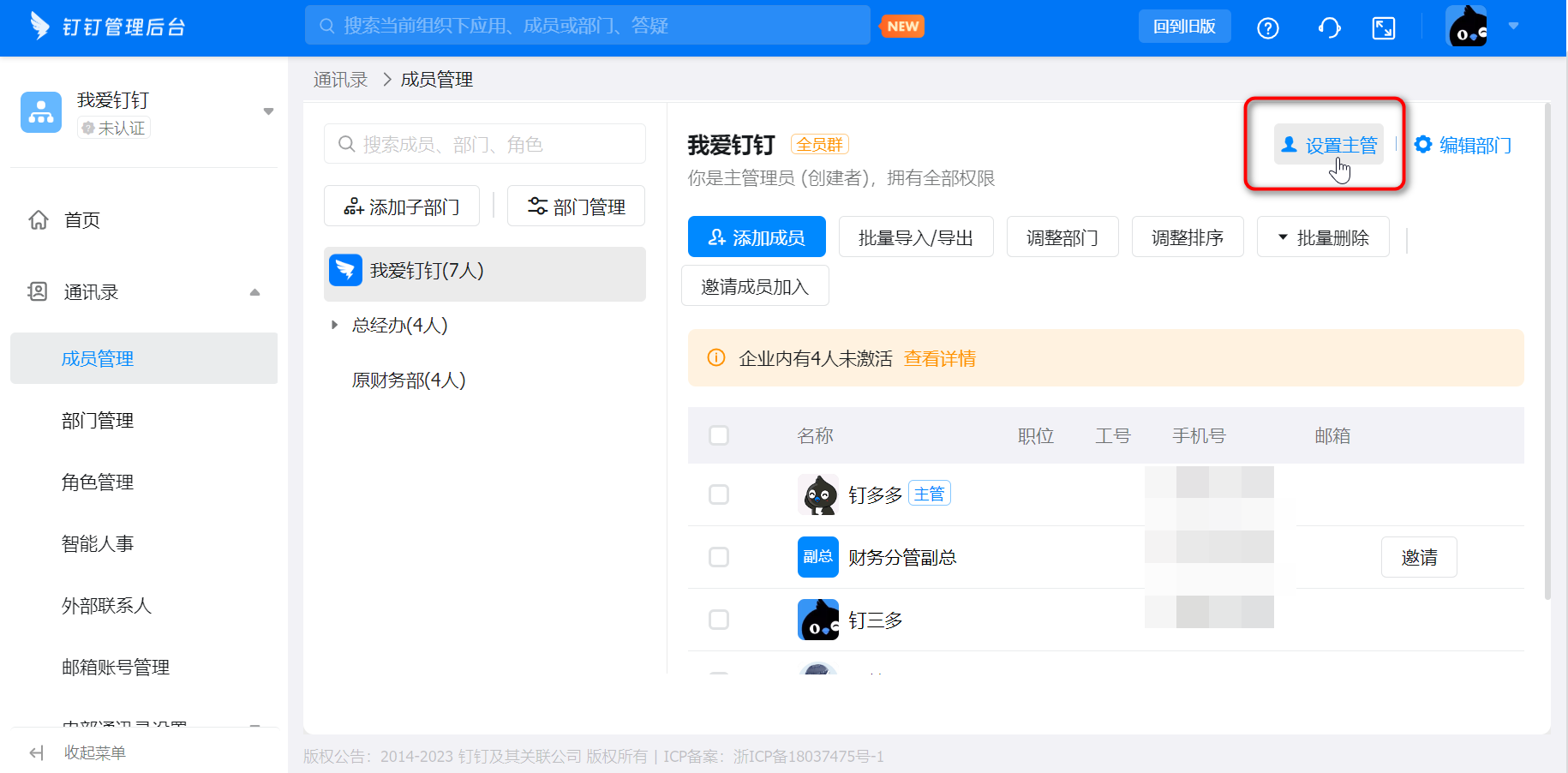Click 添加子部门 button

coord(402,207)
